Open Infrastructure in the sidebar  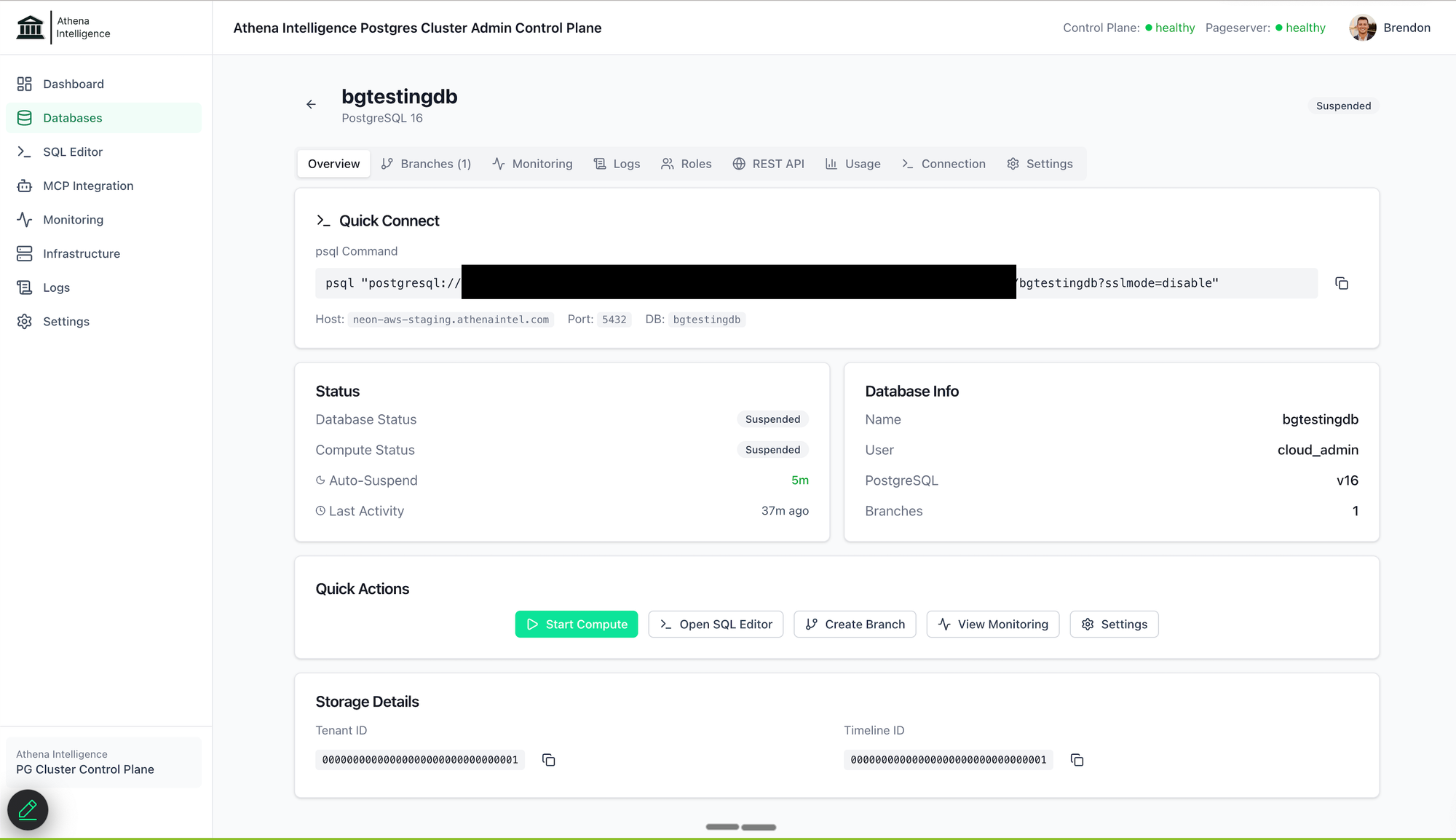(81, 253)
